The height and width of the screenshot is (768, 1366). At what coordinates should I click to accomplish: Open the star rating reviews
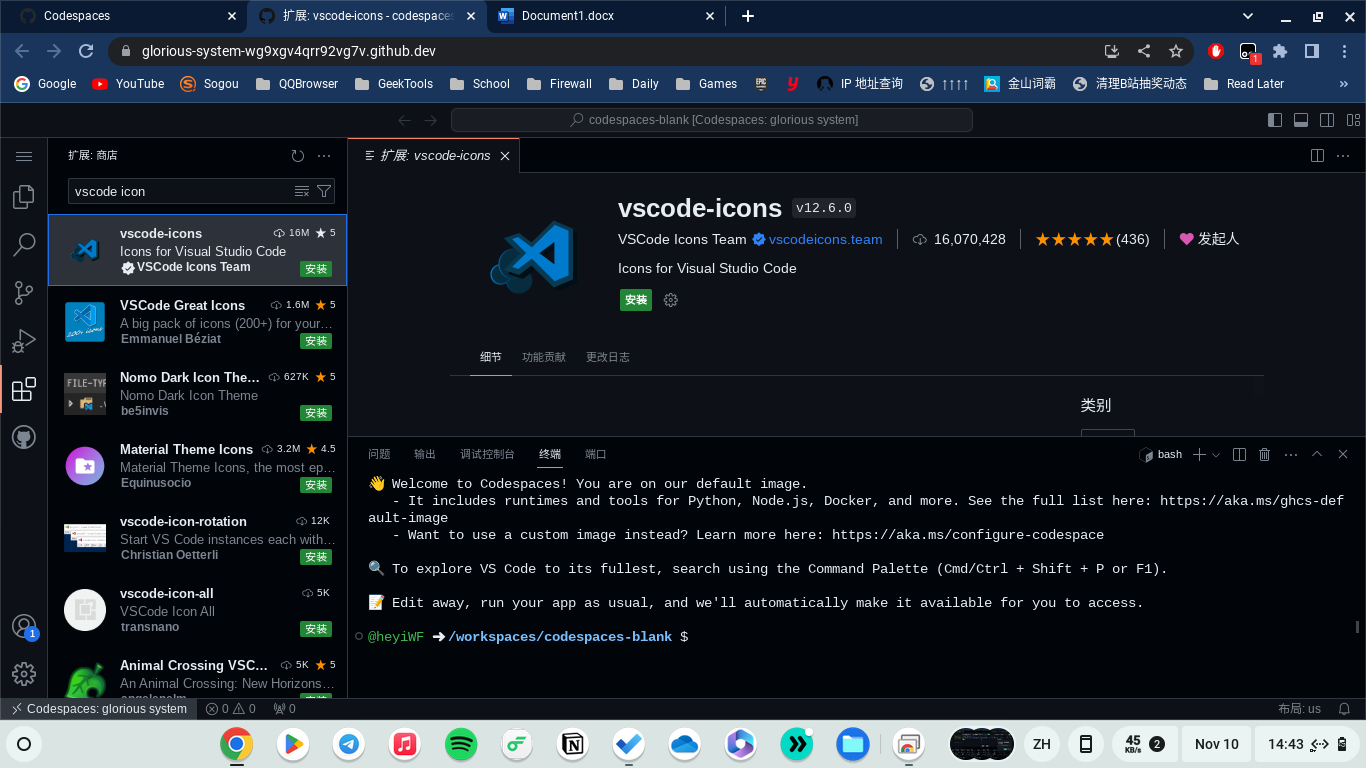tap(1092, 239)
